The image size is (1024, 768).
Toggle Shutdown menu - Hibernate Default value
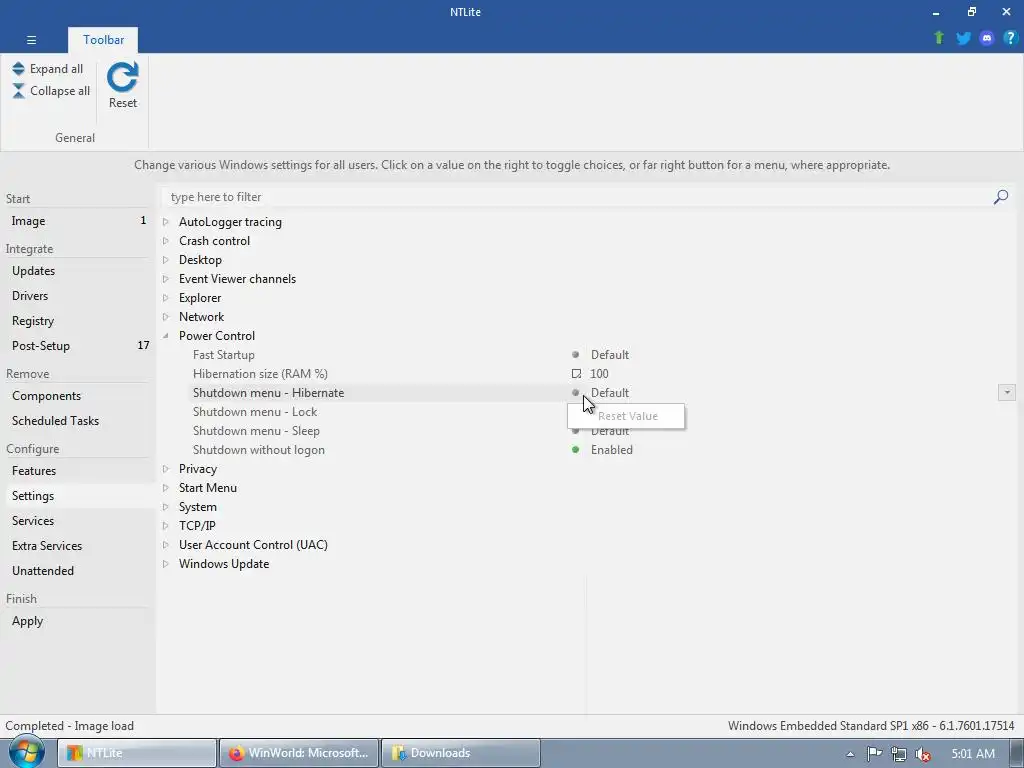tap(609, 392)
